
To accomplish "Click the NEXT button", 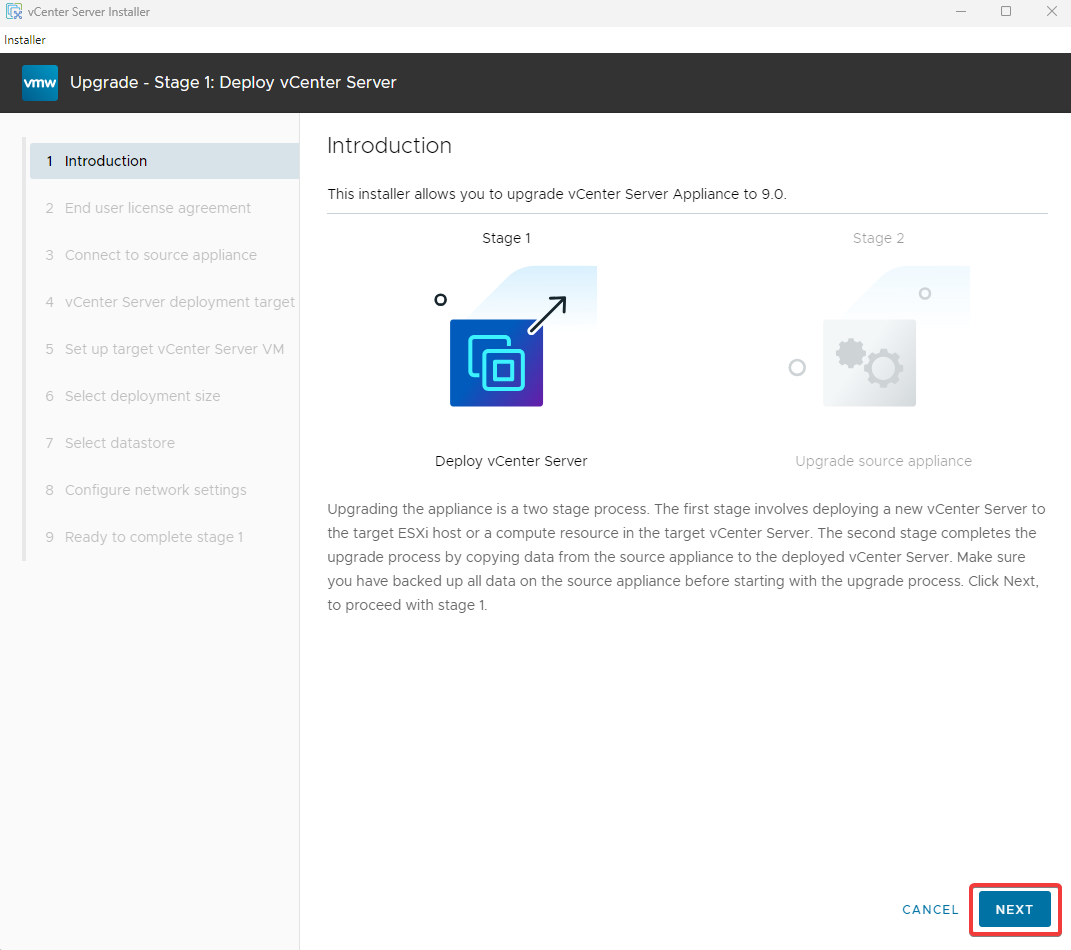I will click(1014, 909).
